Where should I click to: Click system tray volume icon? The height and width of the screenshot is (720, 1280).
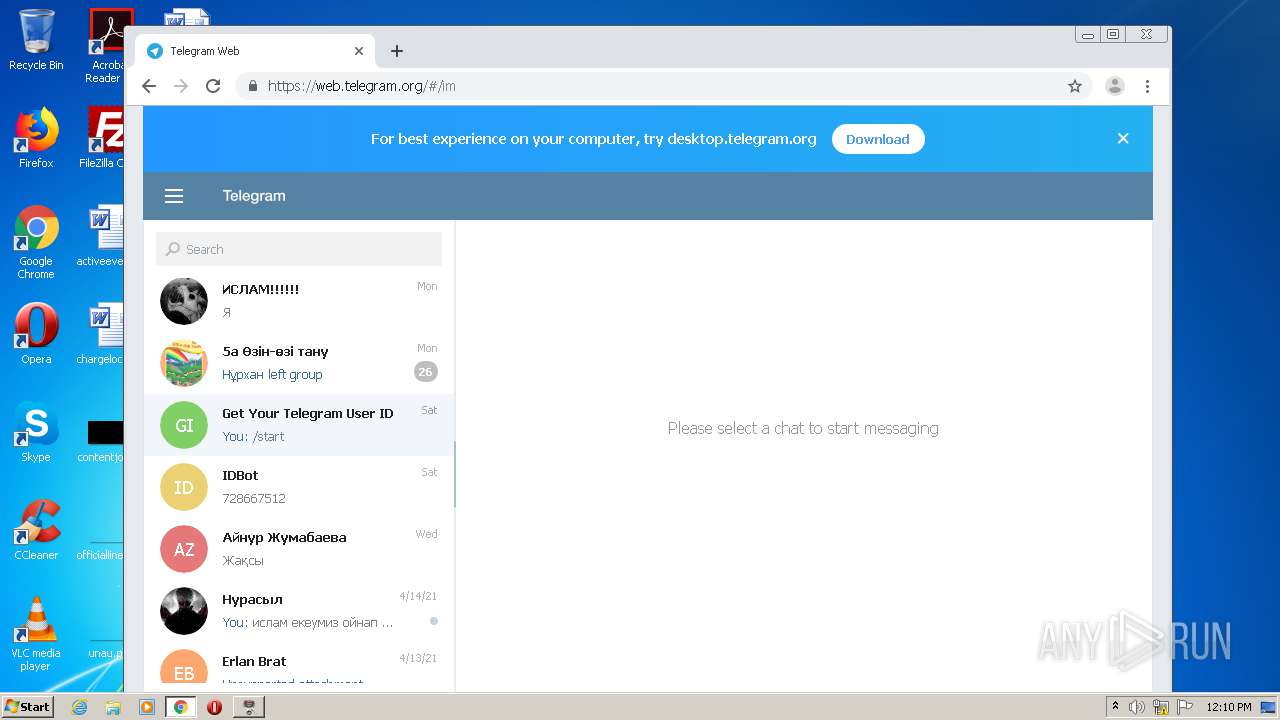click(1137, 707)
